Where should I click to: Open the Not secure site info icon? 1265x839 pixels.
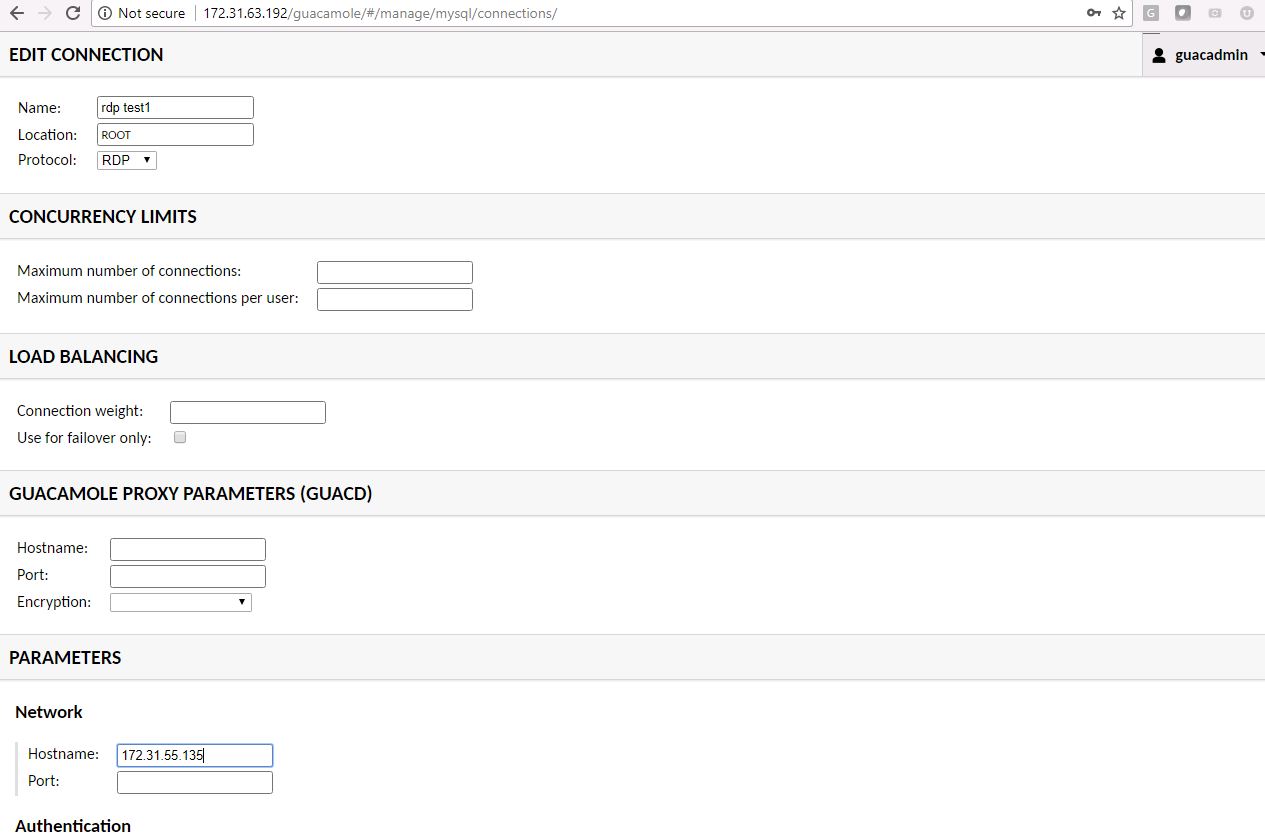(105, 13)
